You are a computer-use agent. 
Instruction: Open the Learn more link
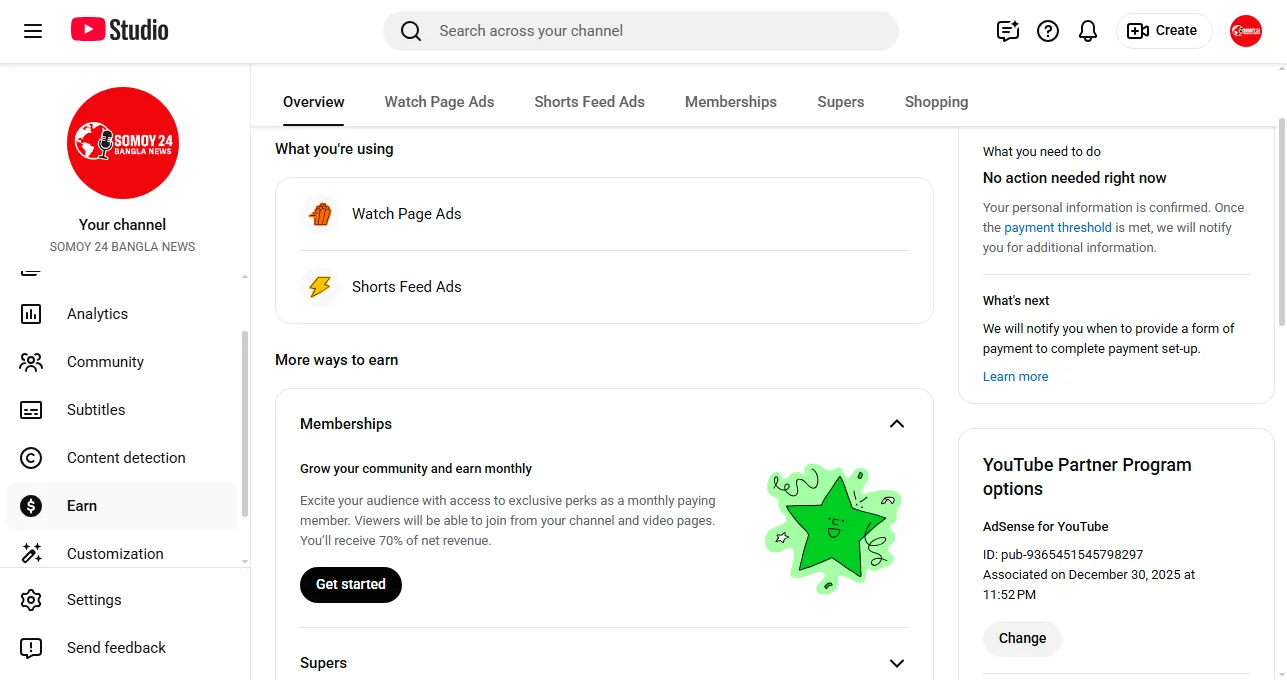click(1016, 377)
